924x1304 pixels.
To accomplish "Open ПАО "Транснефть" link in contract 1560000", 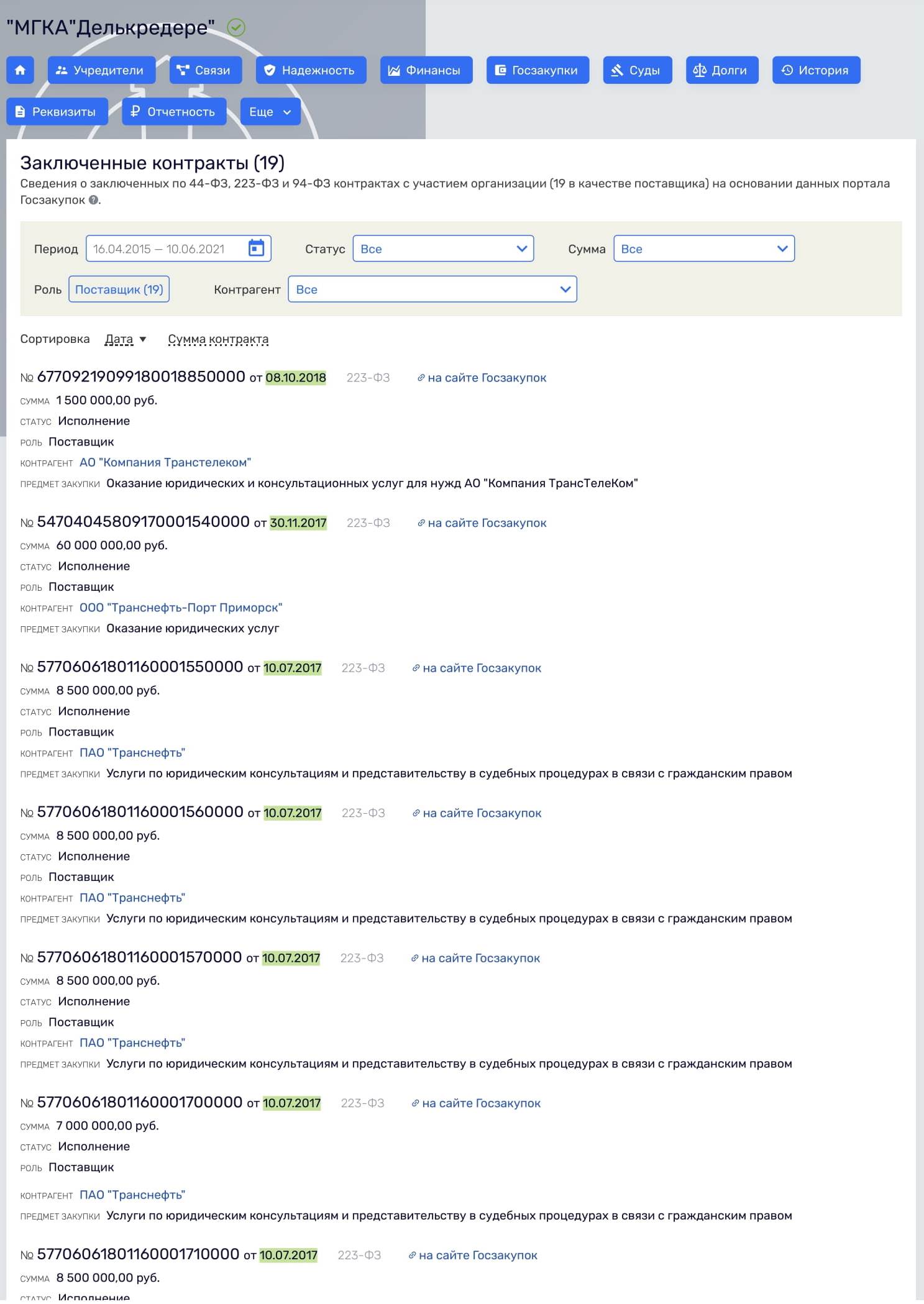I will tap(132, 898).
